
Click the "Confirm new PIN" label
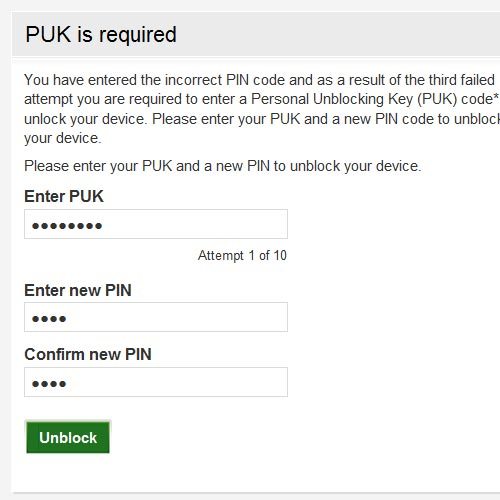88,354
